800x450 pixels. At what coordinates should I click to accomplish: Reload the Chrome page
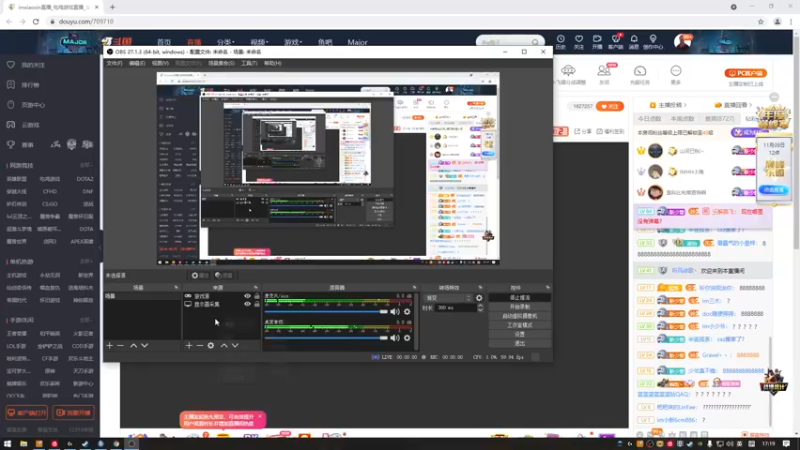(x=36, y=21)
